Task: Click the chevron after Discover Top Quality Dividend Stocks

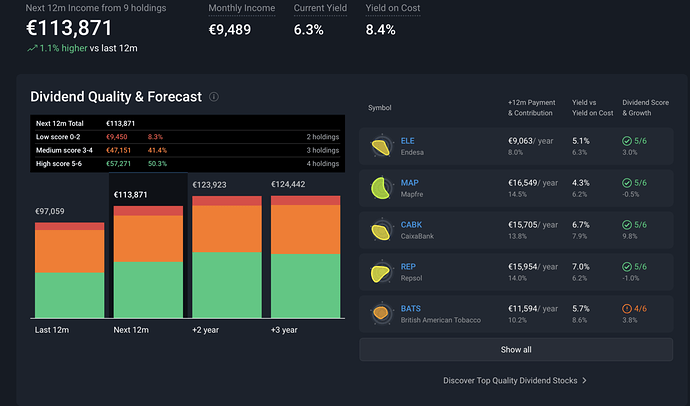Action: point(584,380)
